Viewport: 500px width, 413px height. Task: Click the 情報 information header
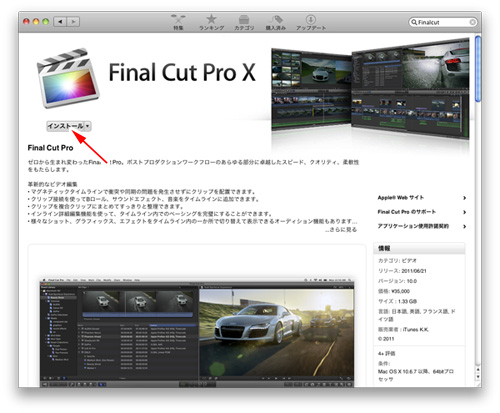[419, 248]
